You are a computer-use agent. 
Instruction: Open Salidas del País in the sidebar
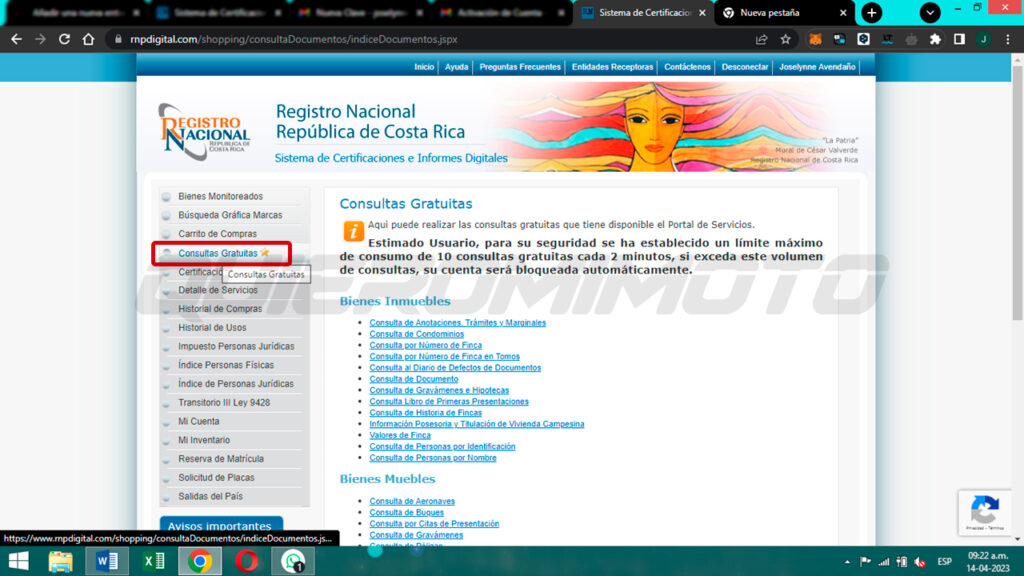click(210, 496)
